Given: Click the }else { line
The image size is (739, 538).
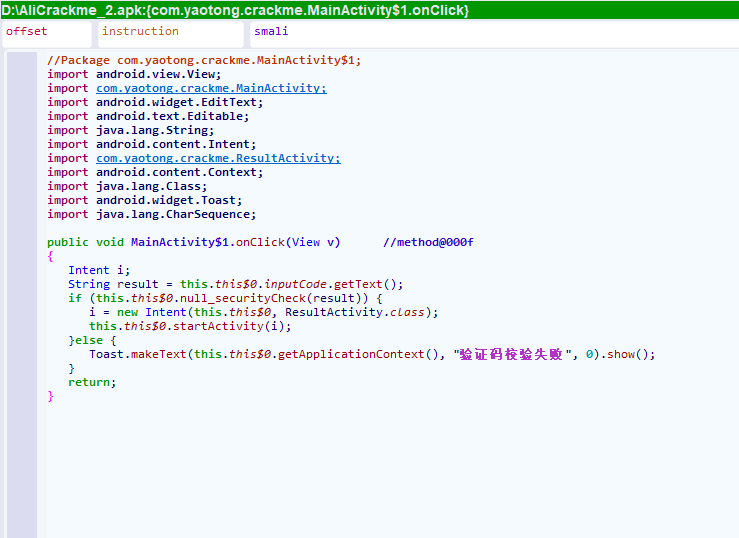Looking at the screenshot, I should [x=92, y=340].
